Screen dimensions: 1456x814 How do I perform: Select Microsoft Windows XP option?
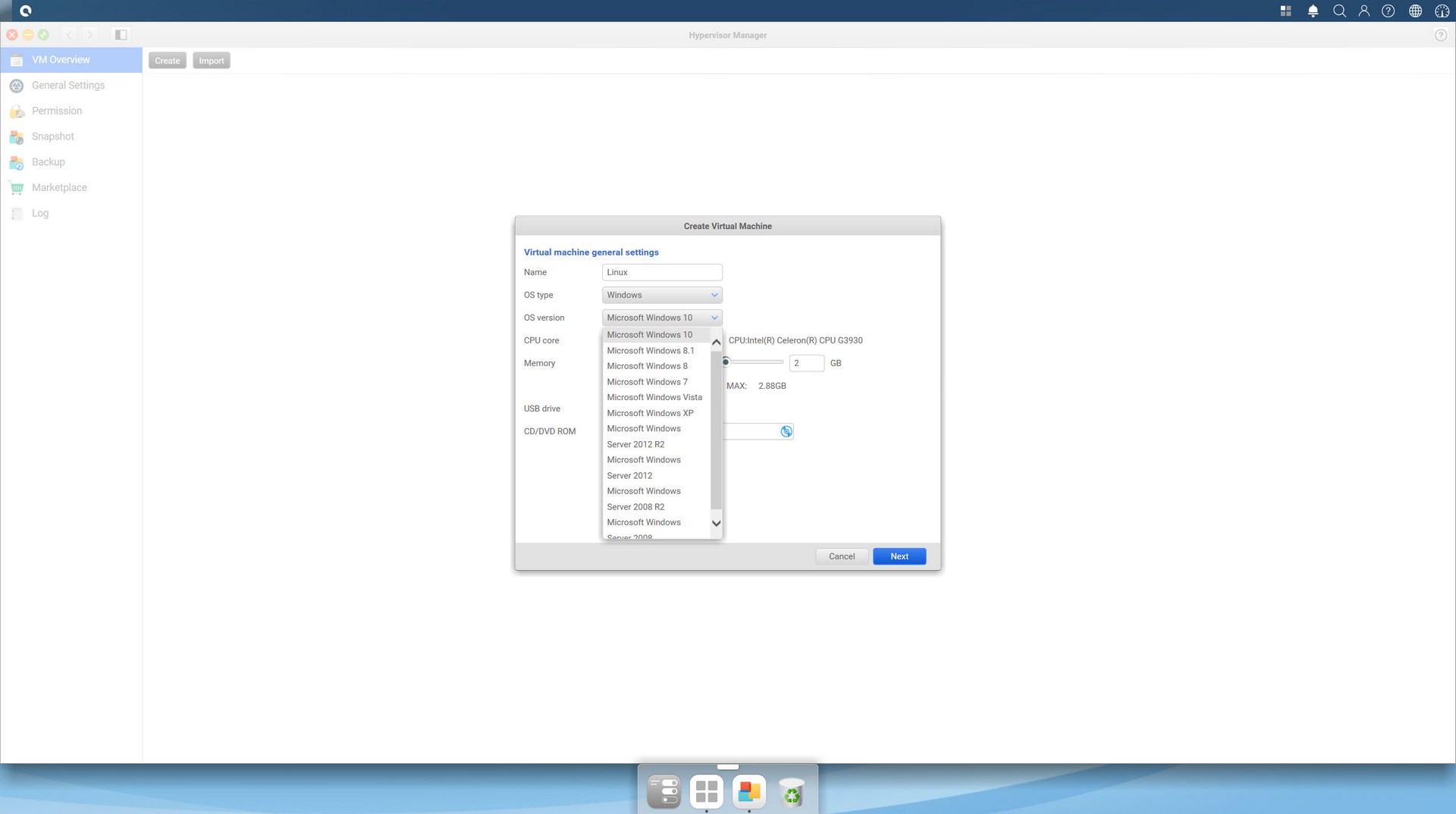click(x=657, y=413)
